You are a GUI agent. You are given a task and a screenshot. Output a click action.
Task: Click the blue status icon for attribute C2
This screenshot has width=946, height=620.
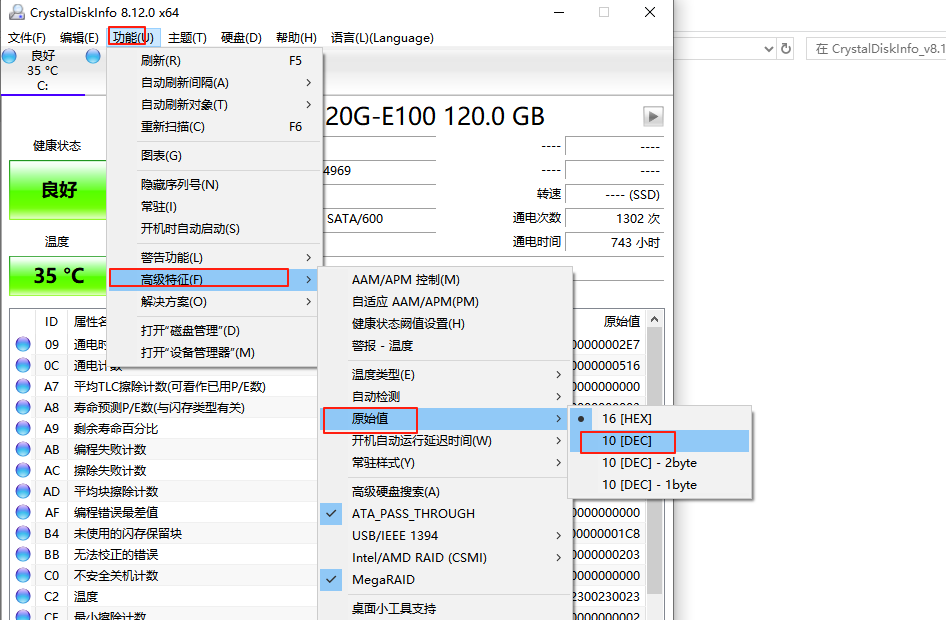coord(23,596)
